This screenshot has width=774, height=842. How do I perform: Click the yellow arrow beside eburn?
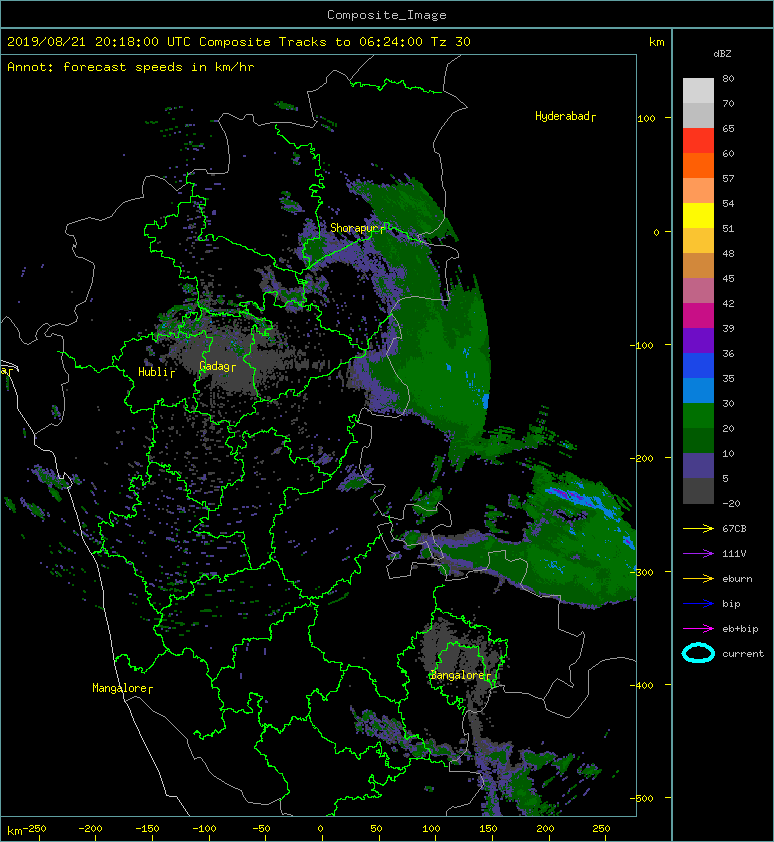(x=698, y=579)
